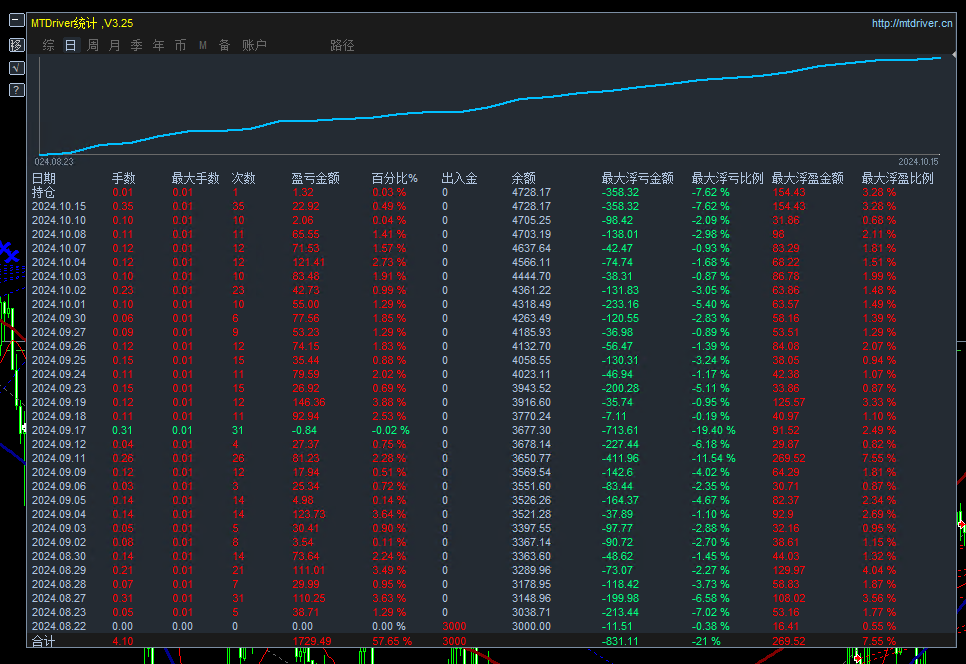
Task: Click the 3000.00 balance value
Action: (x=531, y=626)
